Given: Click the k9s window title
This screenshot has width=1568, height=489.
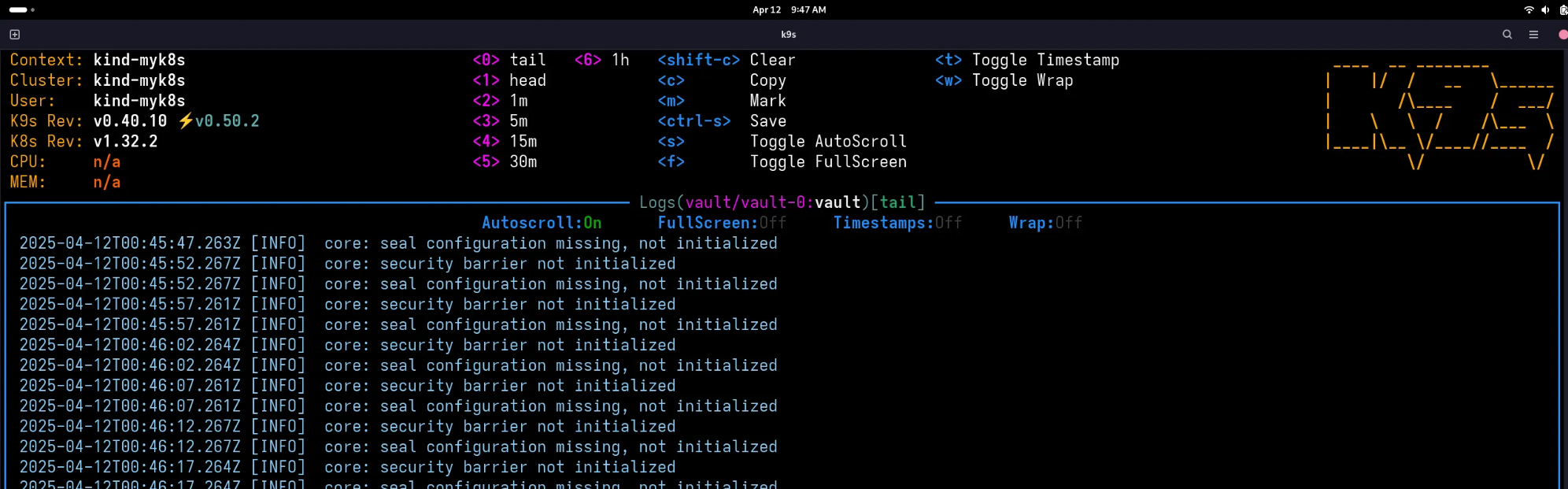Looking at the screenshot, I should tap(789, 35).
